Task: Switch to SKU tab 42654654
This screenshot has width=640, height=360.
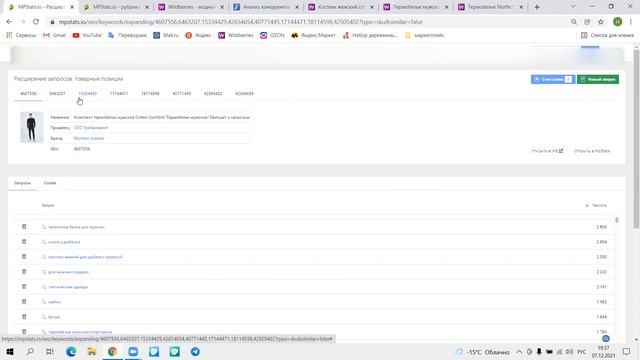Action: tap(244, 93)
